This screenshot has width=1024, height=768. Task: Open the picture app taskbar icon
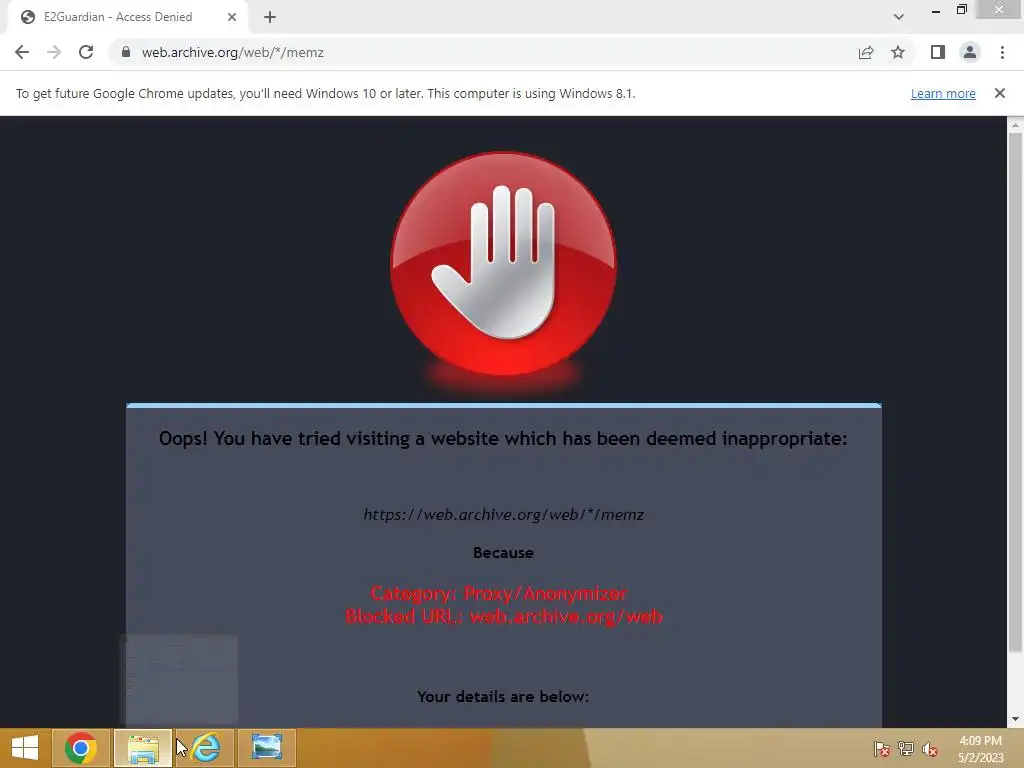[267, 748]
